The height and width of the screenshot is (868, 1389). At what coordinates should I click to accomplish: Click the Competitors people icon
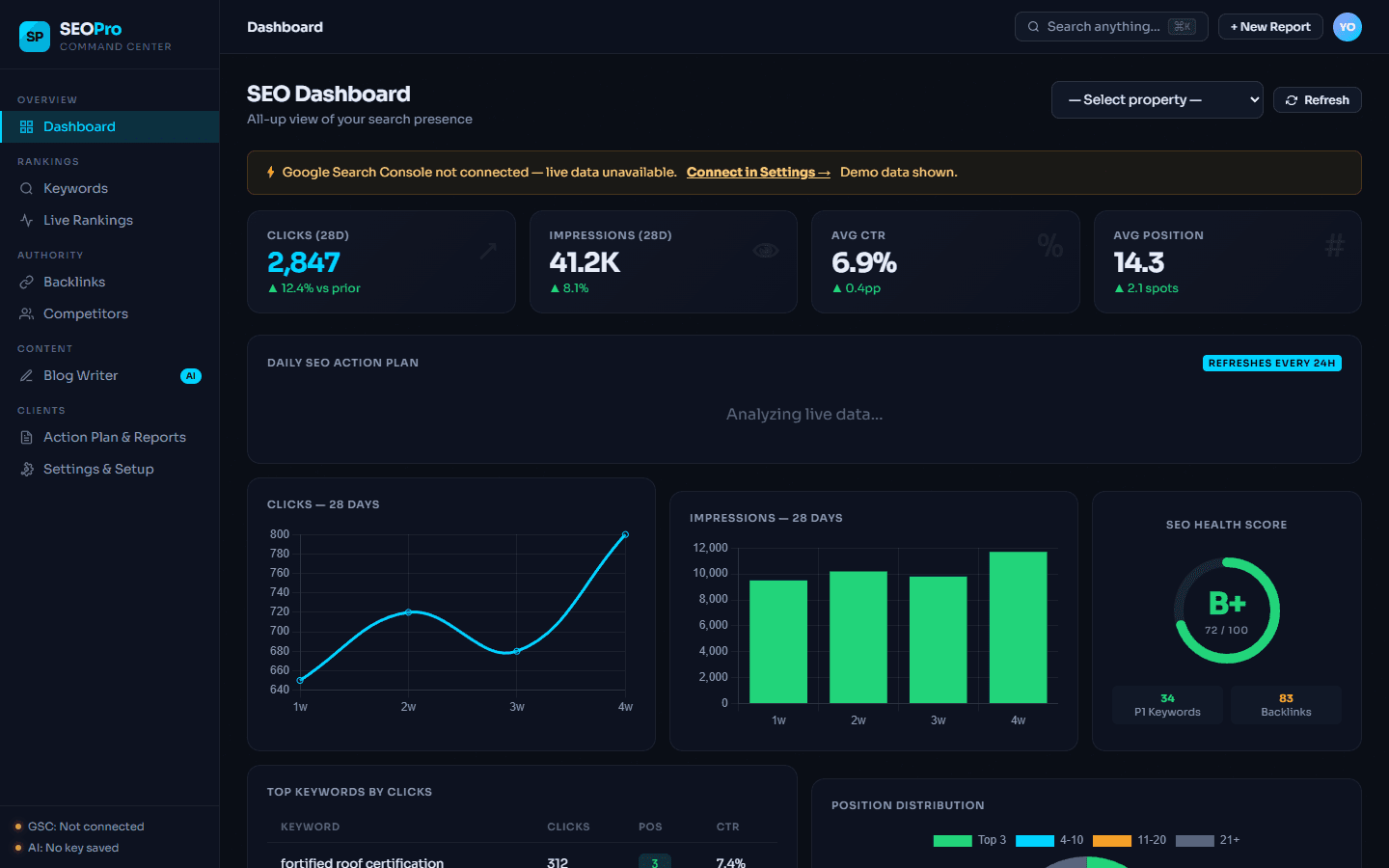pyautogui.click(x=26, y=314)
